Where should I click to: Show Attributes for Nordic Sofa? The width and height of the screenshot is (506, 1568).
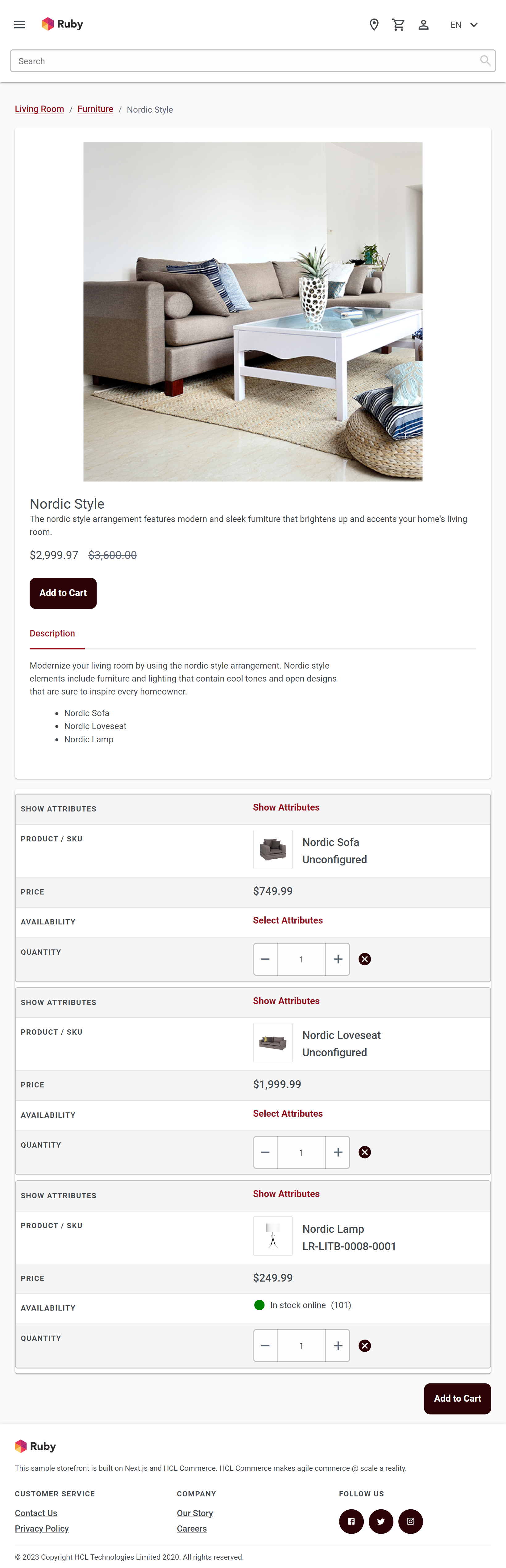[x=286, y=807]
